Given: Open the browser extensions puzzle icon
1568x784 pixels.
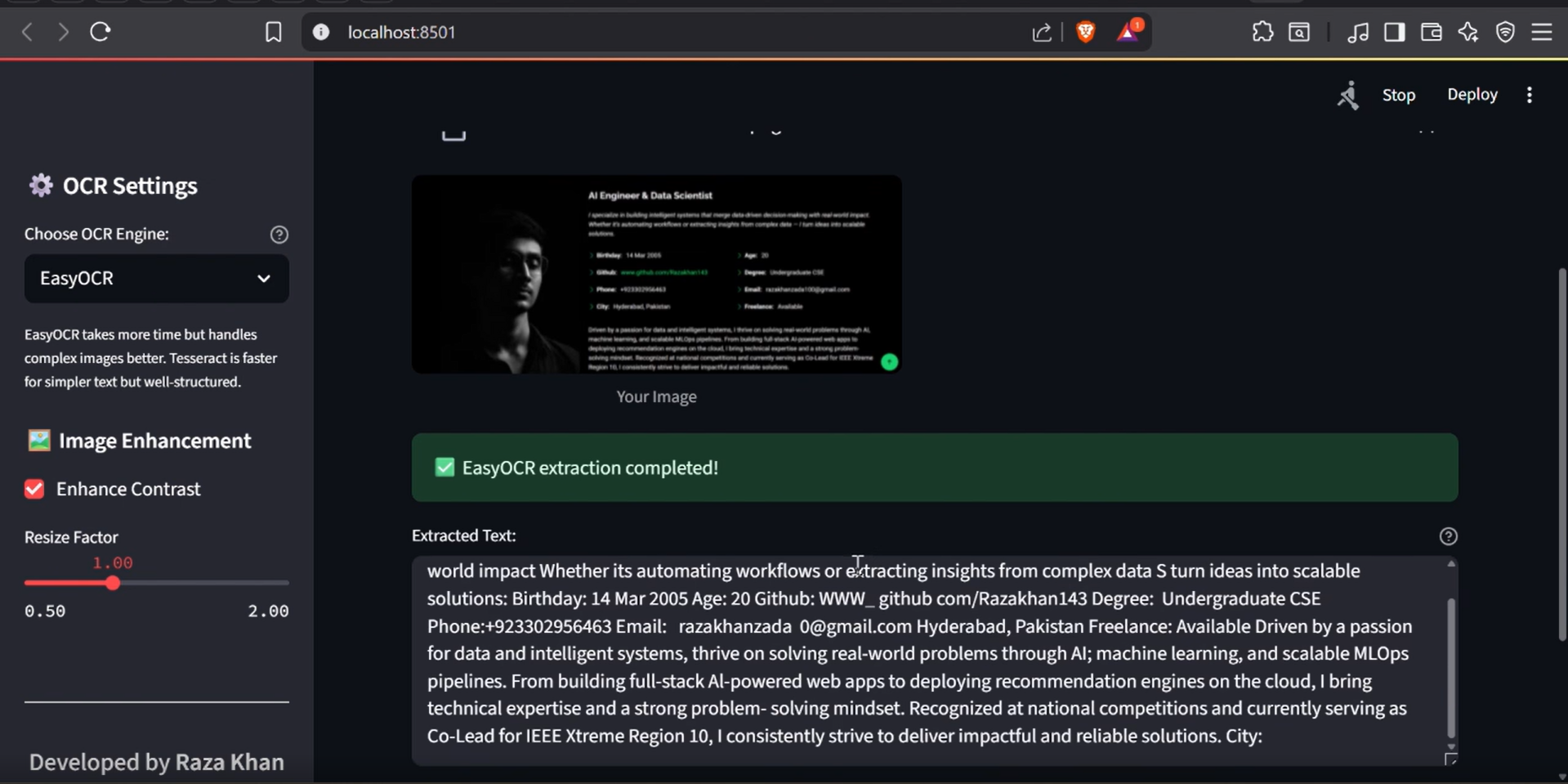Looking at the screenshot, I should (1262, 32).
